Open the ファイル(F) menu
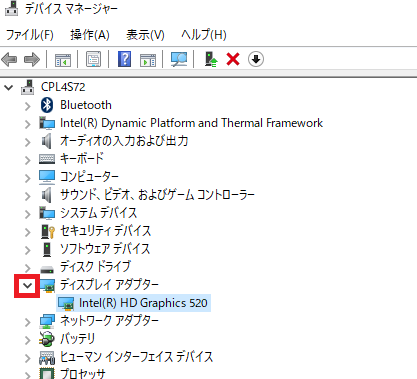417x379 pixels. click(x=30, y=35)
